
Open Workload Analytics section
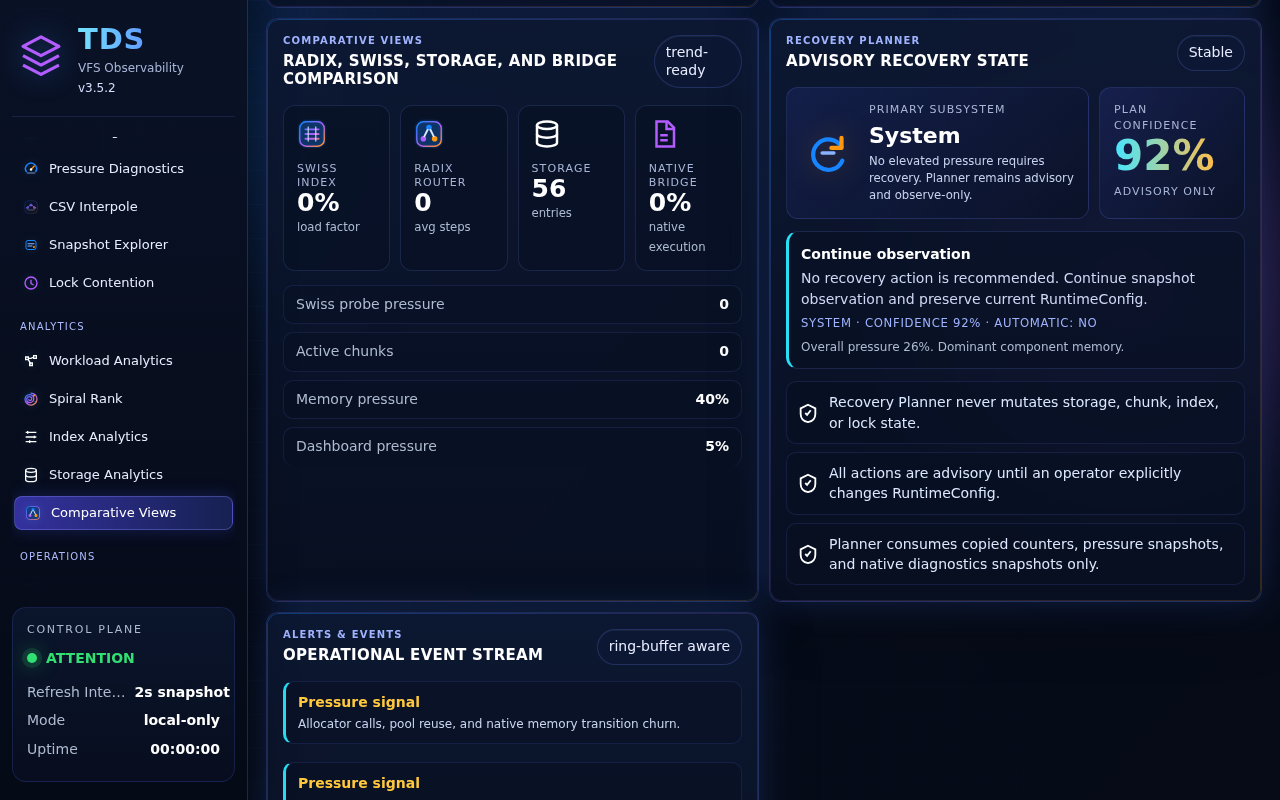pos(123,361)
